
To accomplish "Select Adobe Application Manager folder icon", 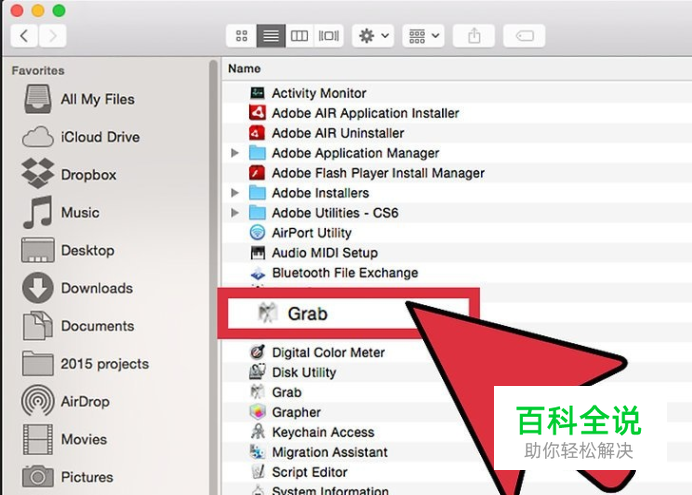I will pyautogui.click(x=257, y=153).
